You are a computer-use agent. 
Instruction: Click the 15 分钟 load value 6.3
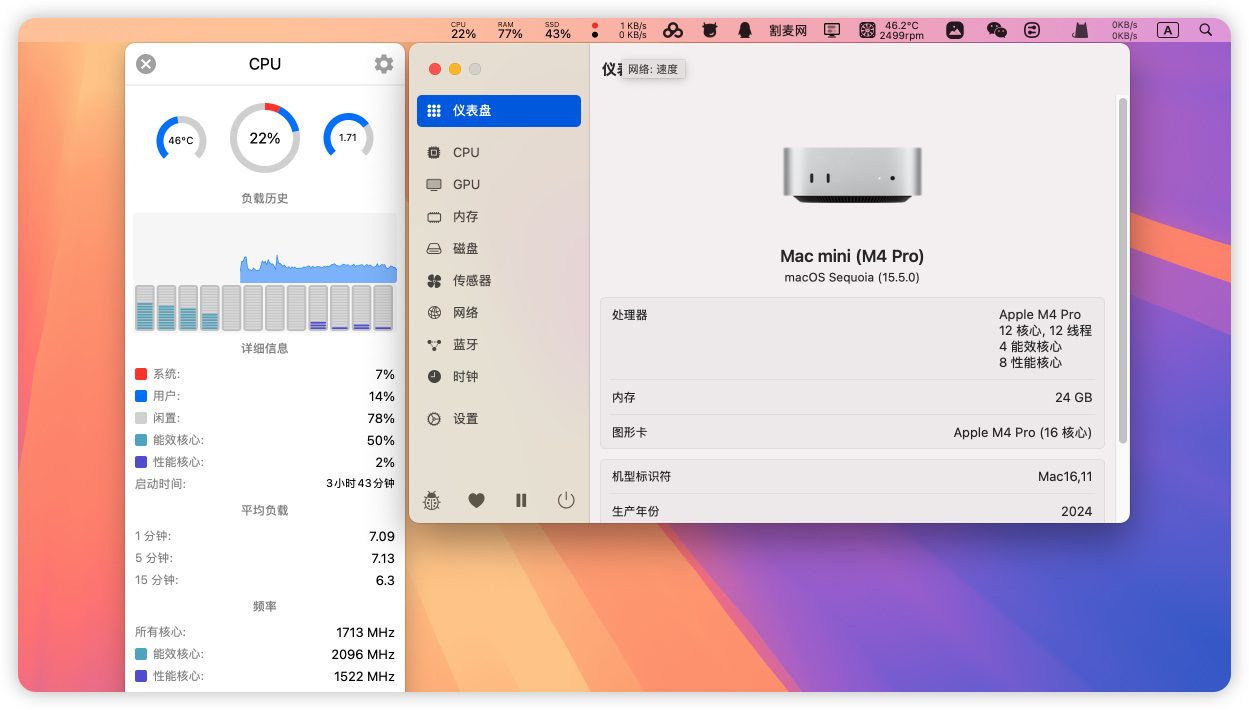point(385,581)
